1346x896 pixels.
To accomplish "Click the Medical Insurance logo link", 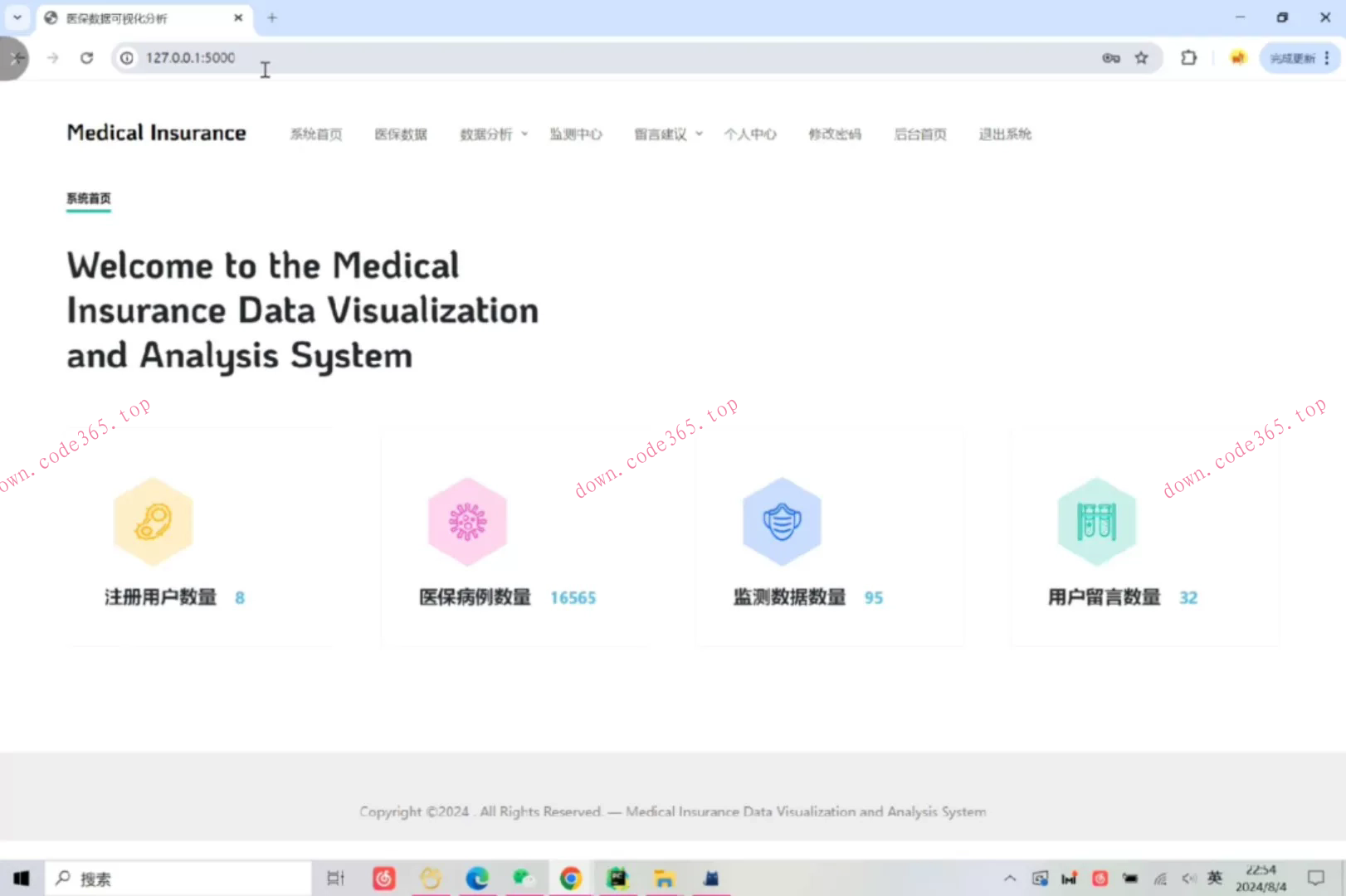I will point(156,133).
